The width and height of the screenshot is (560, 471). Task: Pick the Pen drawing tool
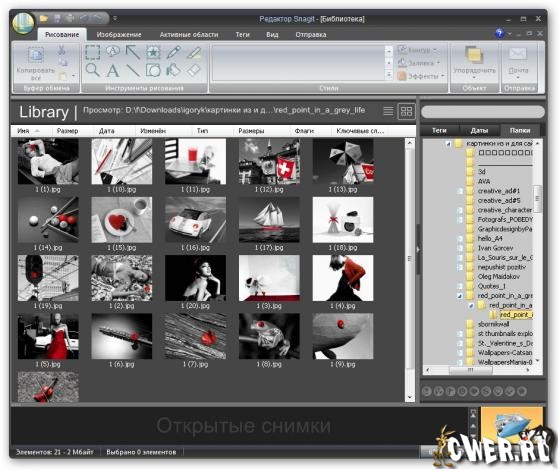point(174,52)
